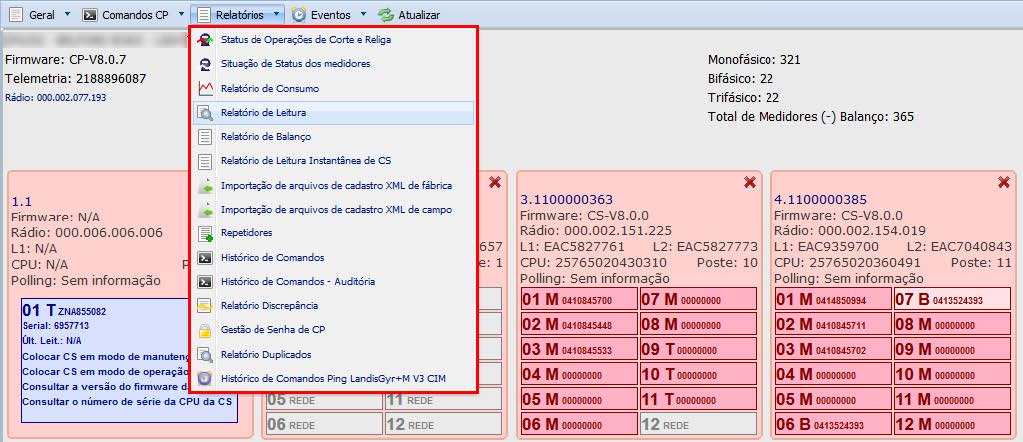Click the Importação XML de fábrica icon
Image resolution: width=1023 pixels, height=442 pixels.
point(205,186)
